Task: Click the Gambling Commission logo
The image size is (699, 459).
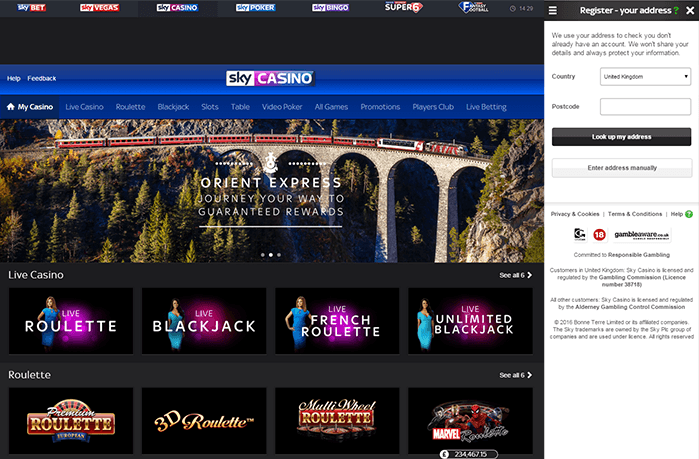Action: coord(580,234)
